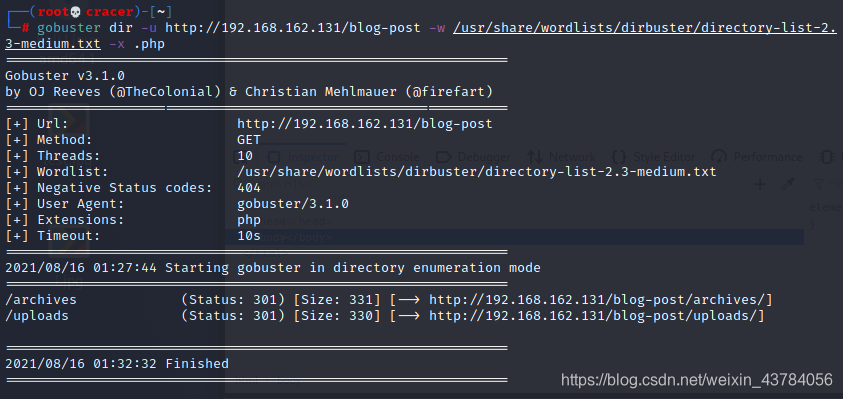843x399 pixels.
Task: Click the csdn blog watermark link
Action: click(x=697, y=380)
